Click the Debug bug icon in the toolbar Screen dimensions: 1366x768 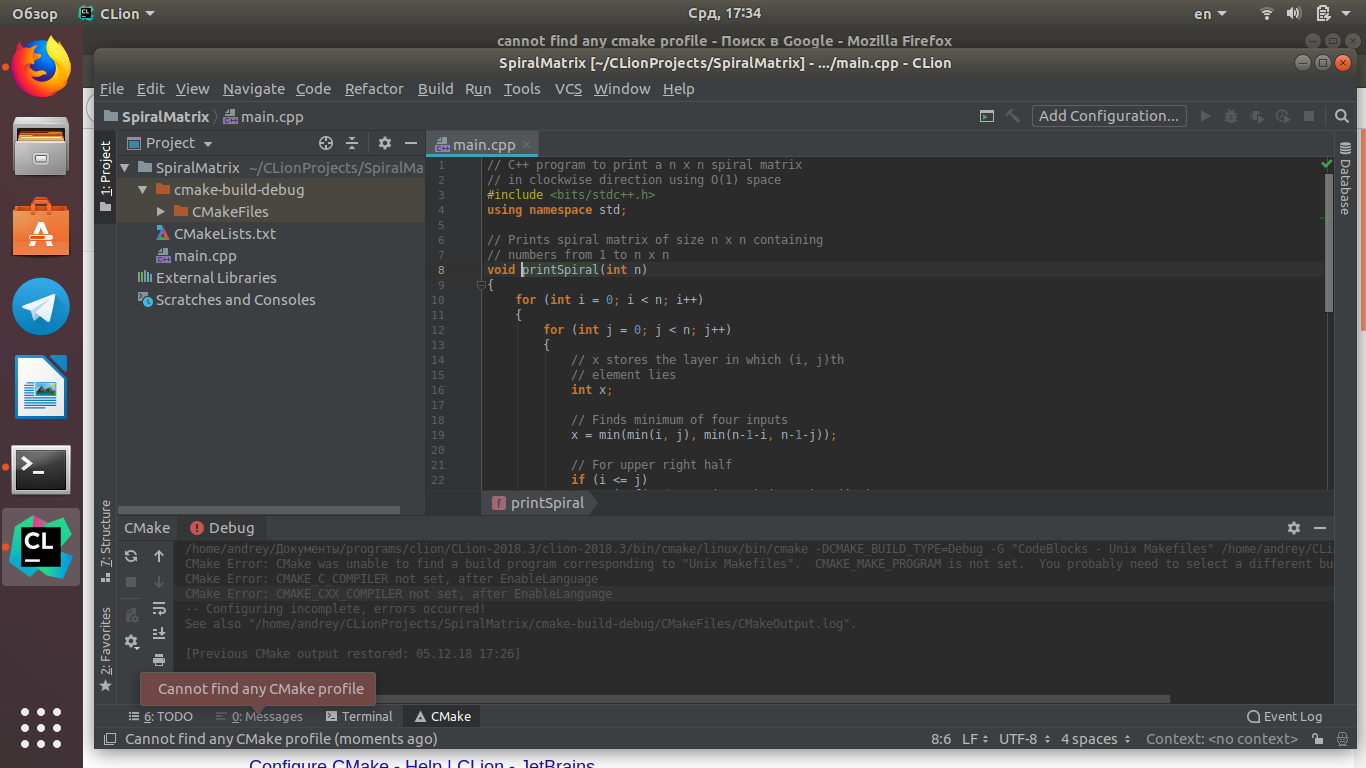[1231, 116]
